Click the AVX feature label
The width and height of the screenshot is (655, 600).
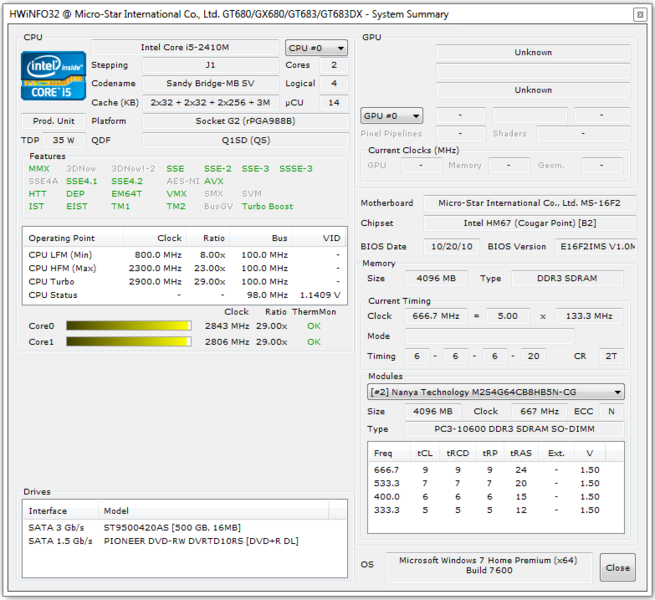point(214,181)
